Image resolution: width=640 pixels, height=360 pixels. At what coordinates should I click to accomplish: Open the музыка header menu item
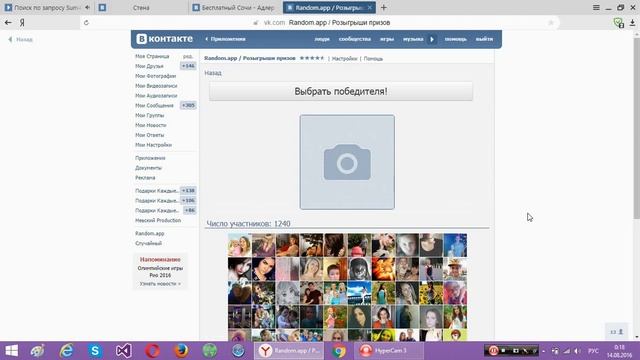tap(413, 39)
